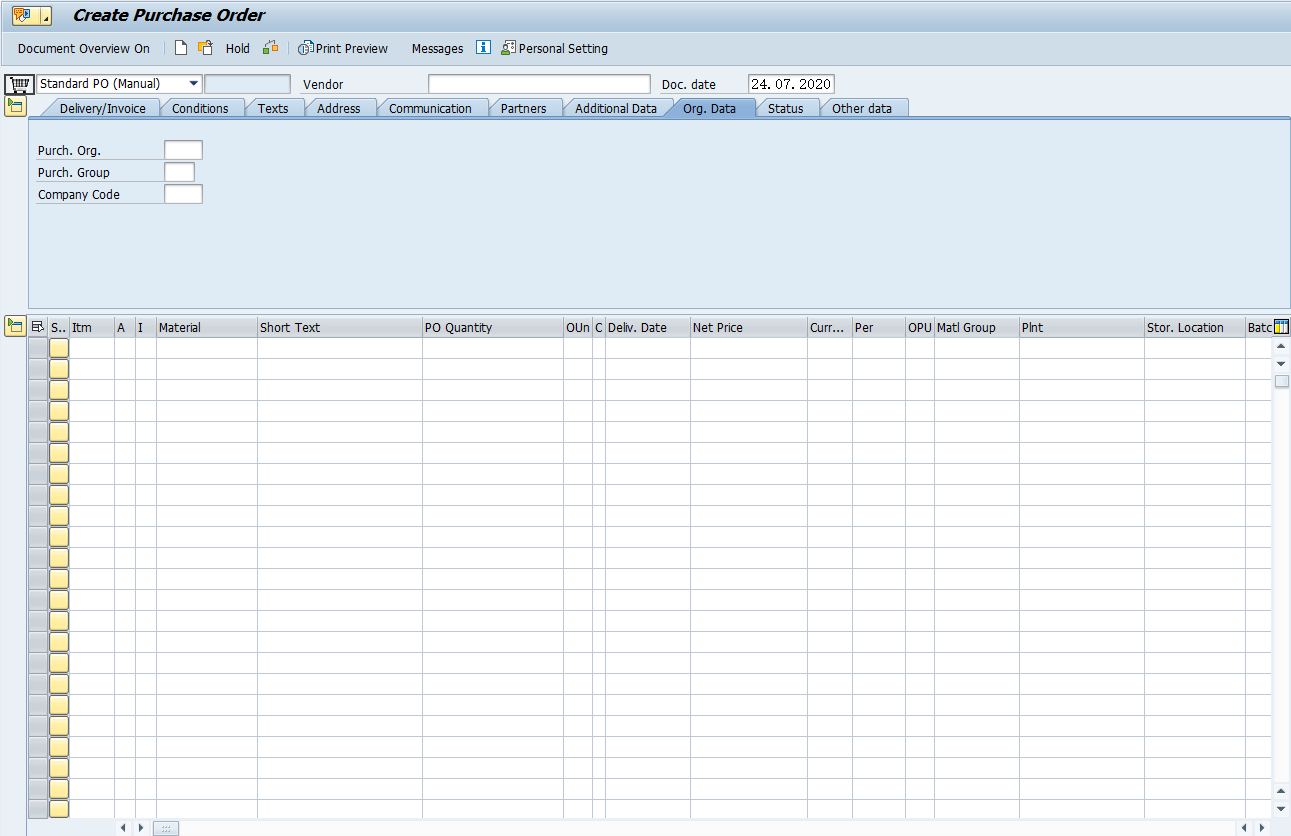Click the Vendor input field
The image size is (1291, 836).
point(537,83)
